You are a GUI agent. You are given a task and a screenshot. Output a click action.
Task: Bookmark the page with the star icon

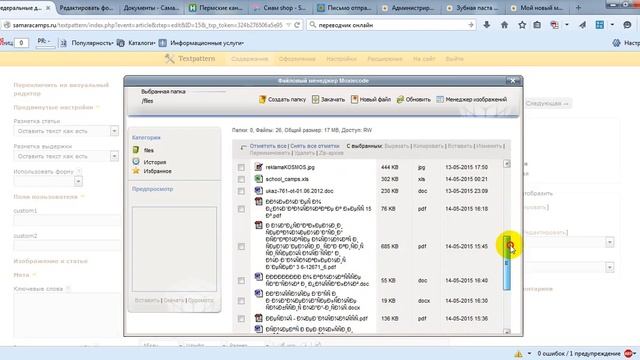[x=522, y=25]
